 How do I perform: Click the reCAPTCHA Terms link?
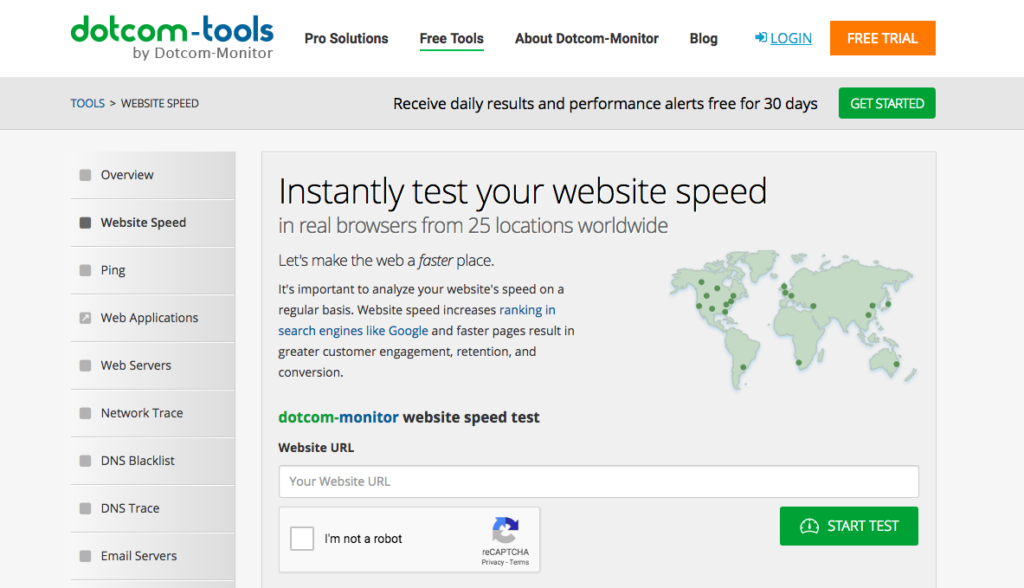click(519, 563)
